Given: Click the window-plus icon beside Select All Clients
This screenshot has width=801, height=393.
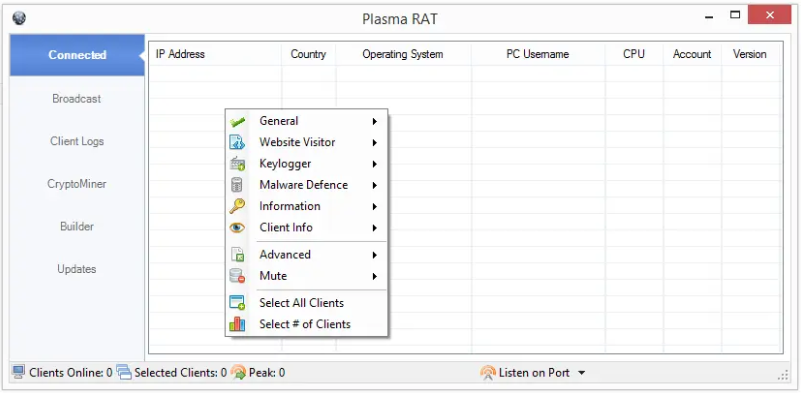Looking at the screenshot, I should [x=237, y=303].
